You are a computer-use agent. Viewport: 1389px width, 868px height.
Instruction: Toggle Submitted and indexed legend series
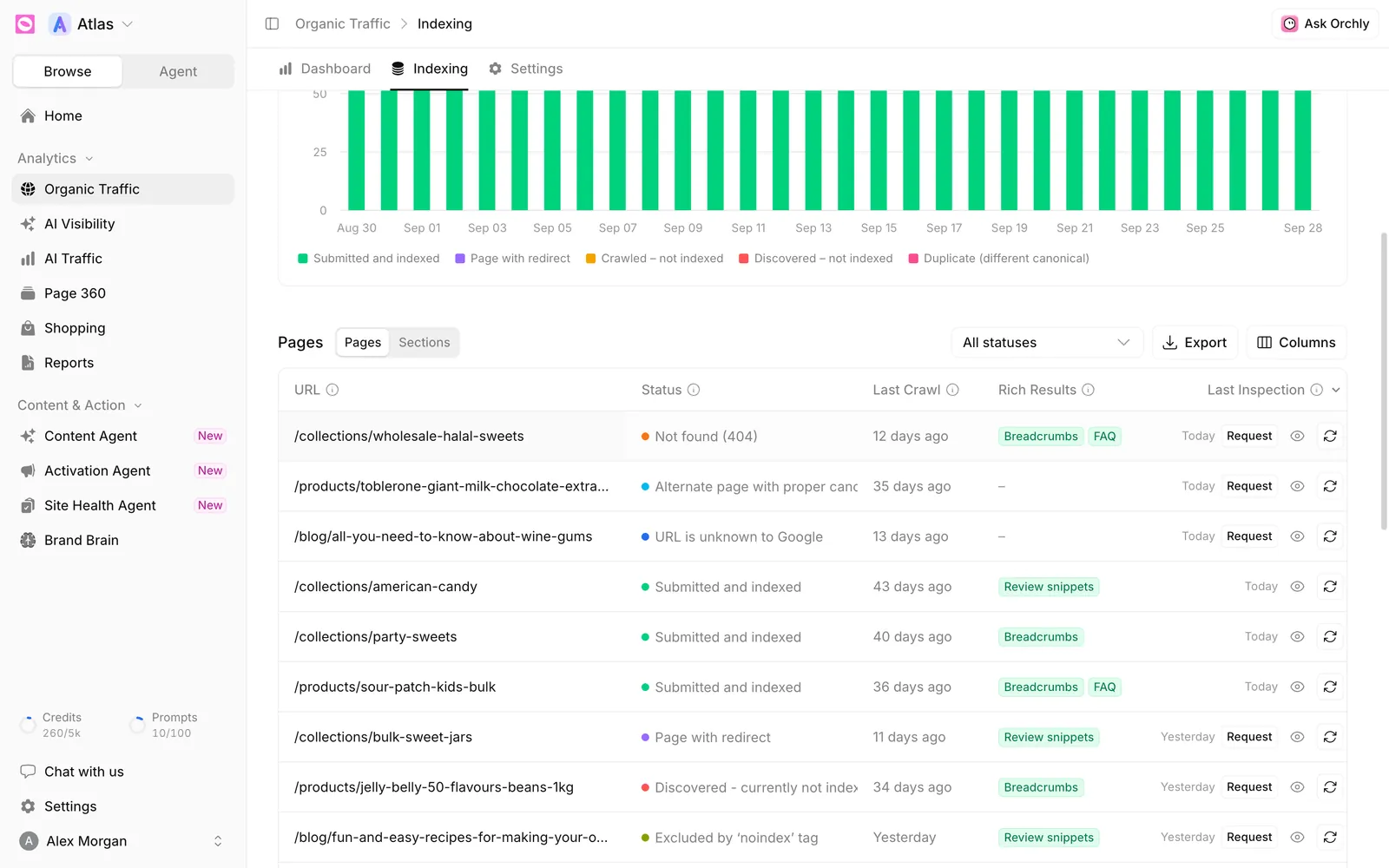pyautogui.click(x=369, y=259)
